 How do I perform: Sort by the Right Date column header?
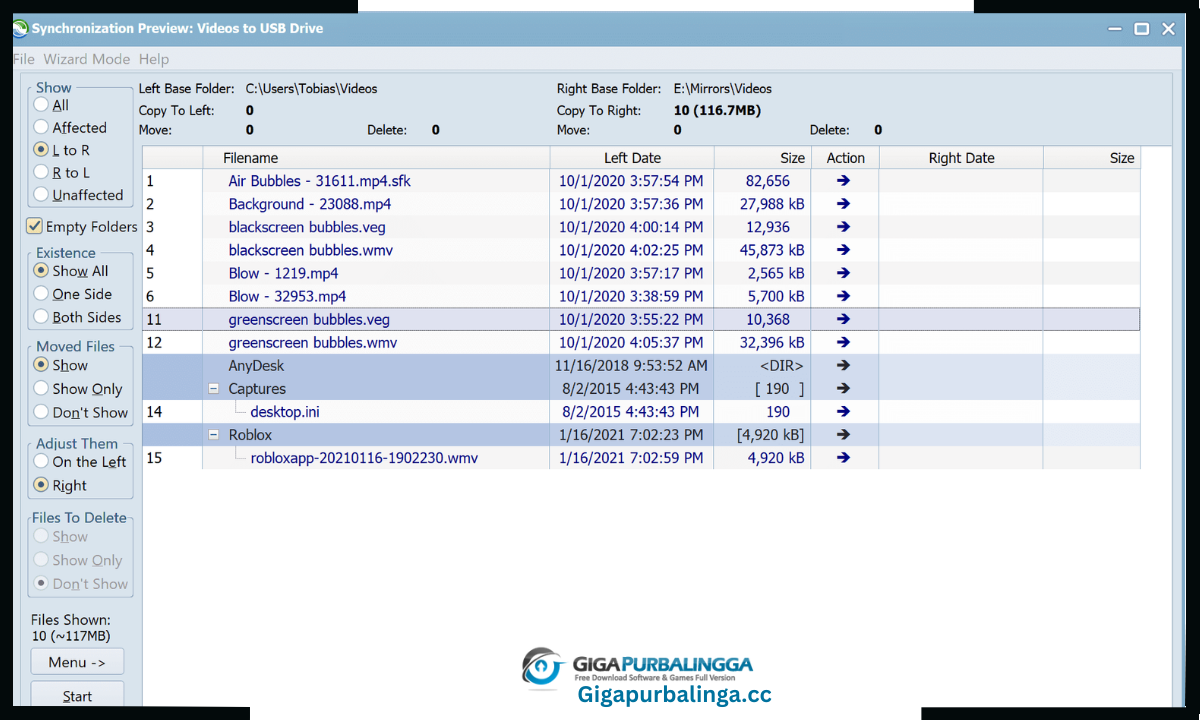(961, 158)
